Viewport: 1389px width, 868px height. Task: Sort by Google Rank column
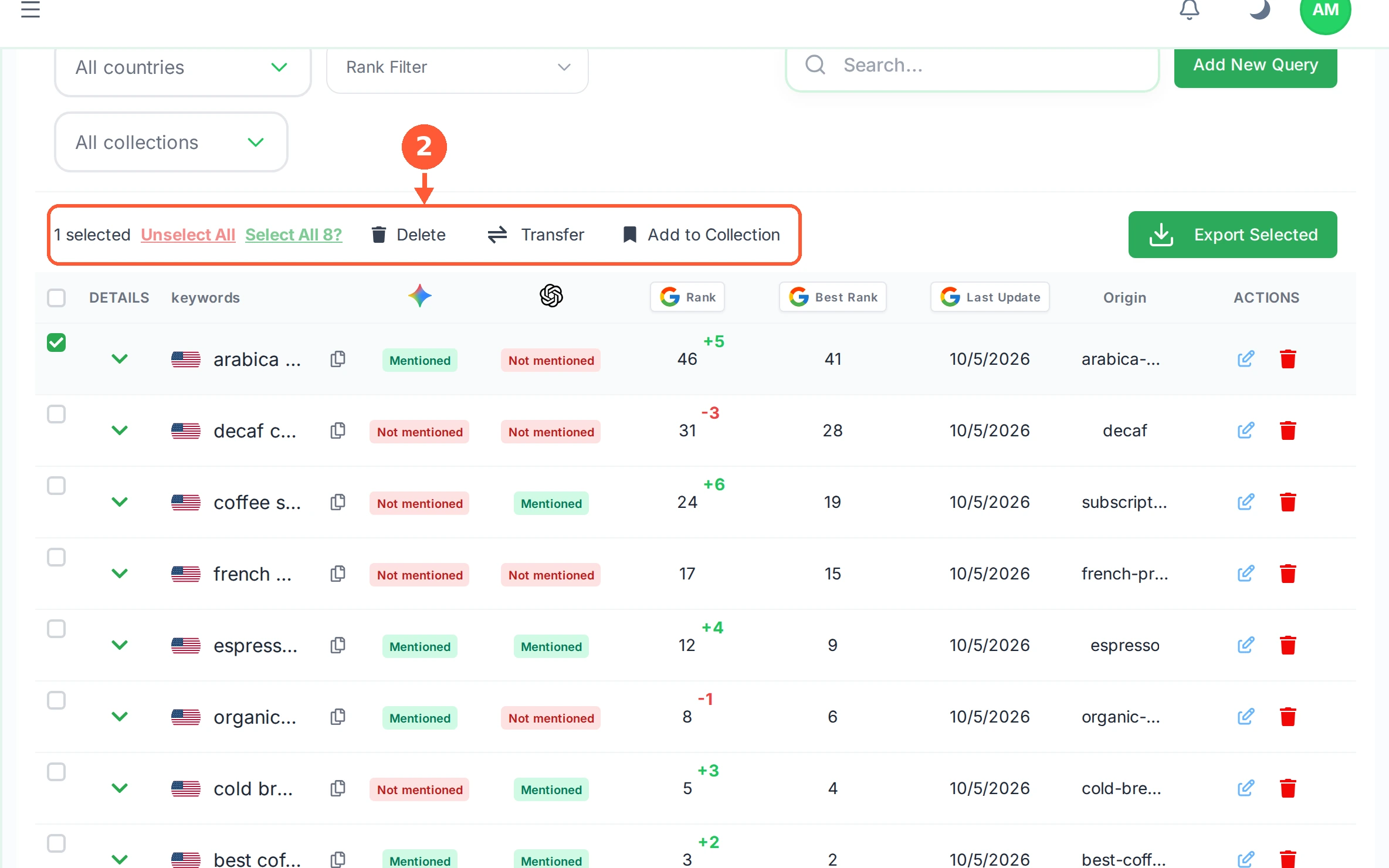coord(687,297)
